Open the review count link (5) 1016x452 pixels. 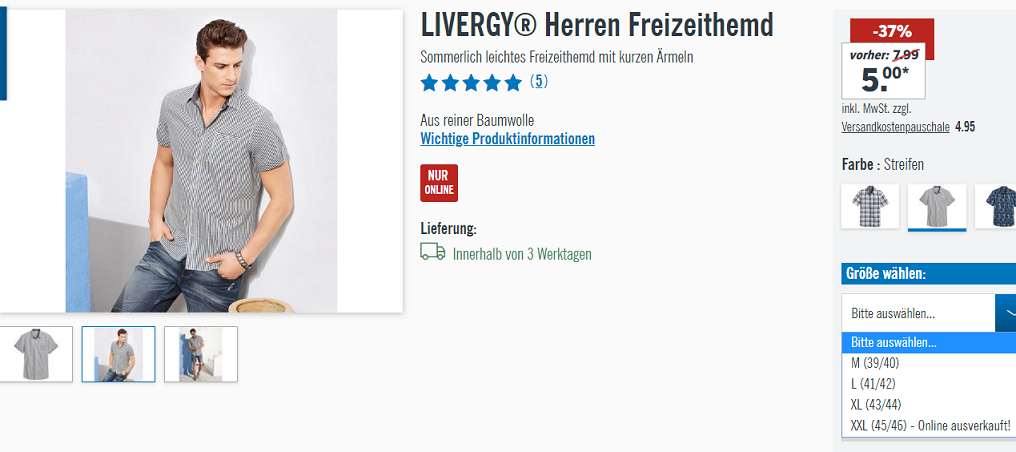[539, 82]
